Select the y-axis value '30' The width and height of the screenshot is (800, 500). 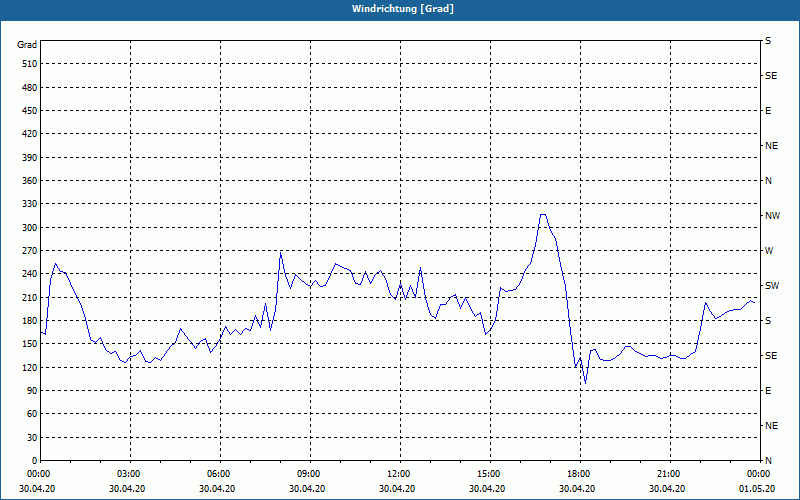[32, 438]
